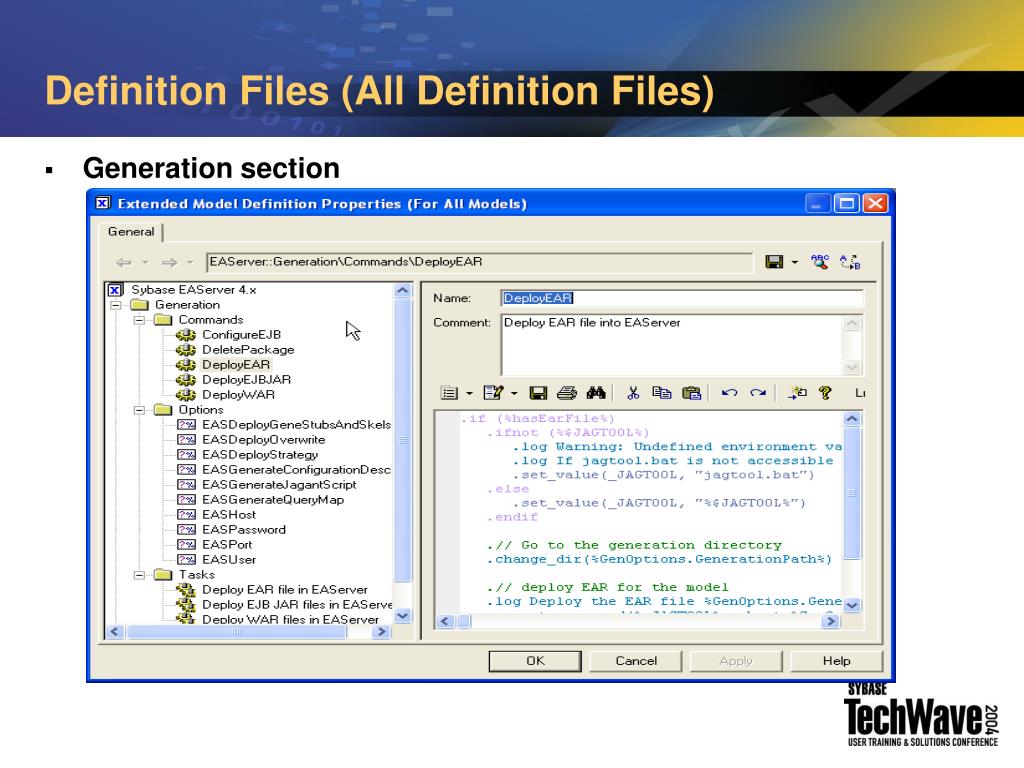1024x768 pixels.
Task: Go back with the left navigation arrow
Action: [x=123, y=263]
